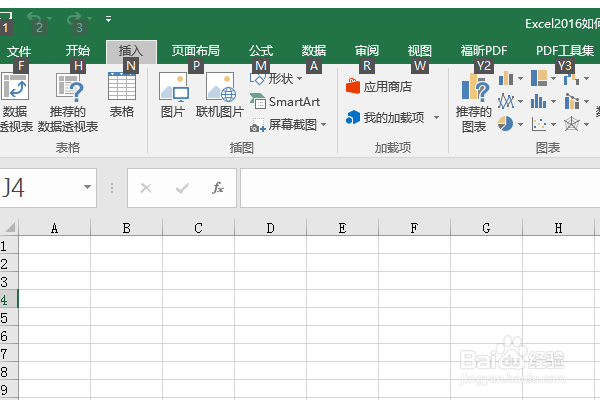Open the PDF工具集 tab
Viewport: 600px width, 400px height.
tap(565, 51)
